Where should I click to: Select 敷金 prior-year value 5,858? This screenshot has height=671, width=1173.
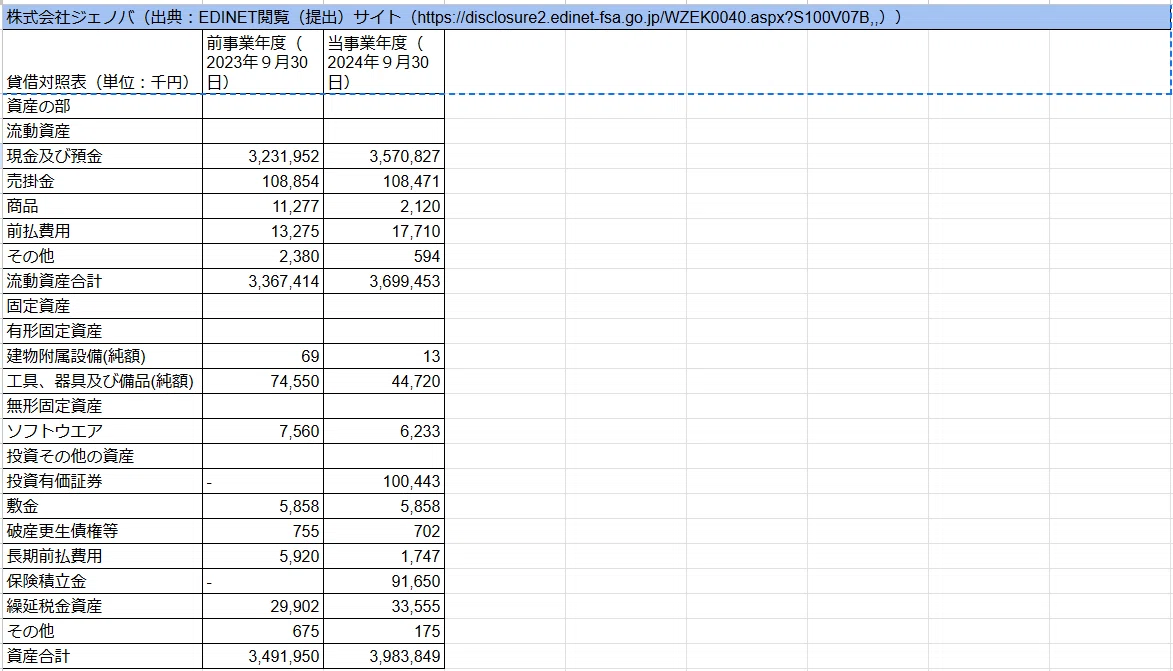tap(263, 506)
